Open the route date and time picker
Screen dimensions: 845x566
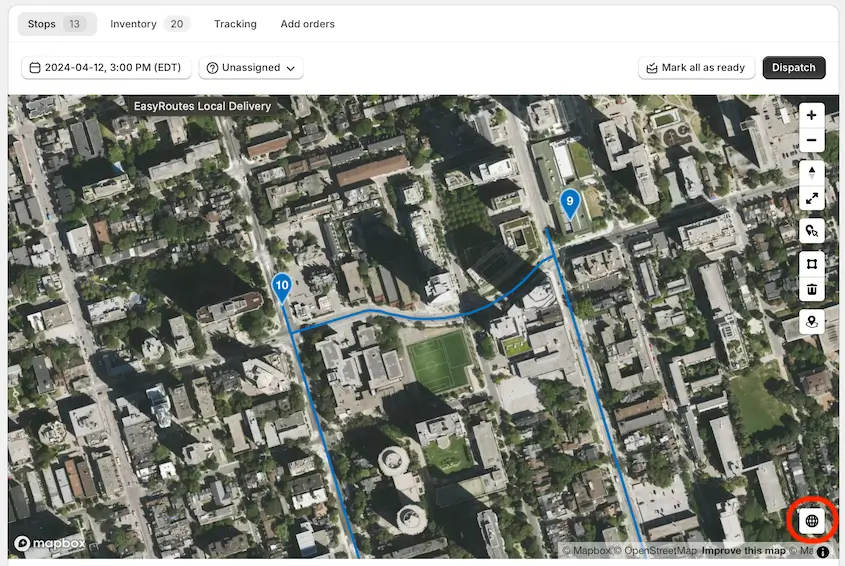[106, 68]
